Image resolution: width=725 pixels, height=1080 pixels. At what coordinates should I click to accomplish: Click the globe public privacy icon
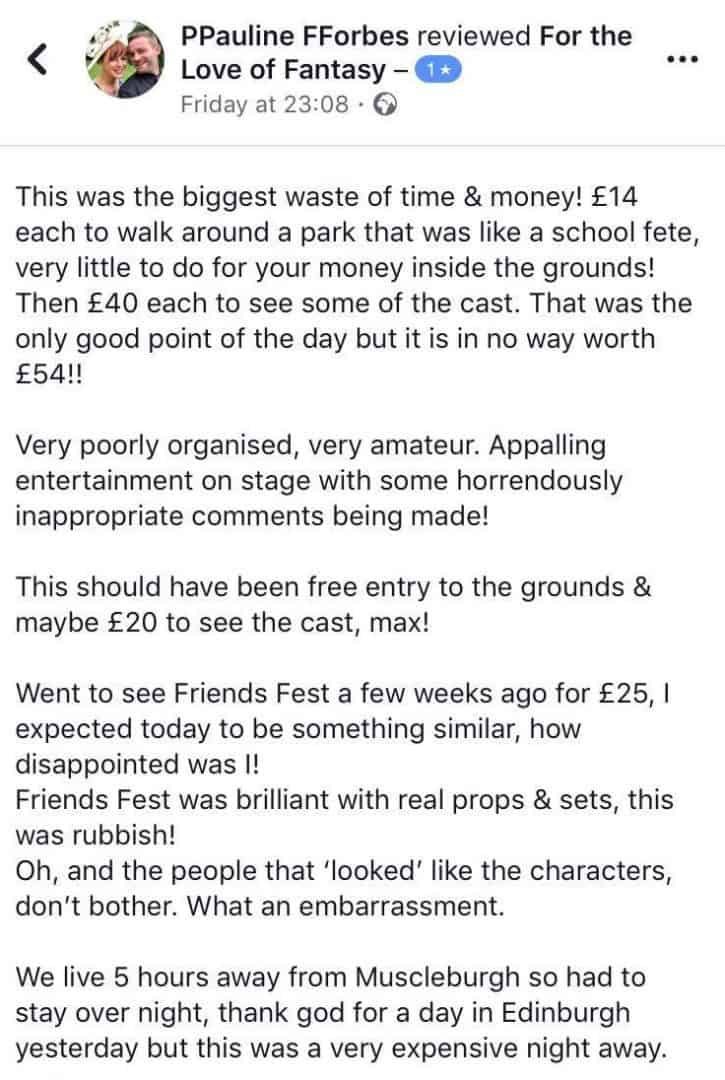(384, 104)
